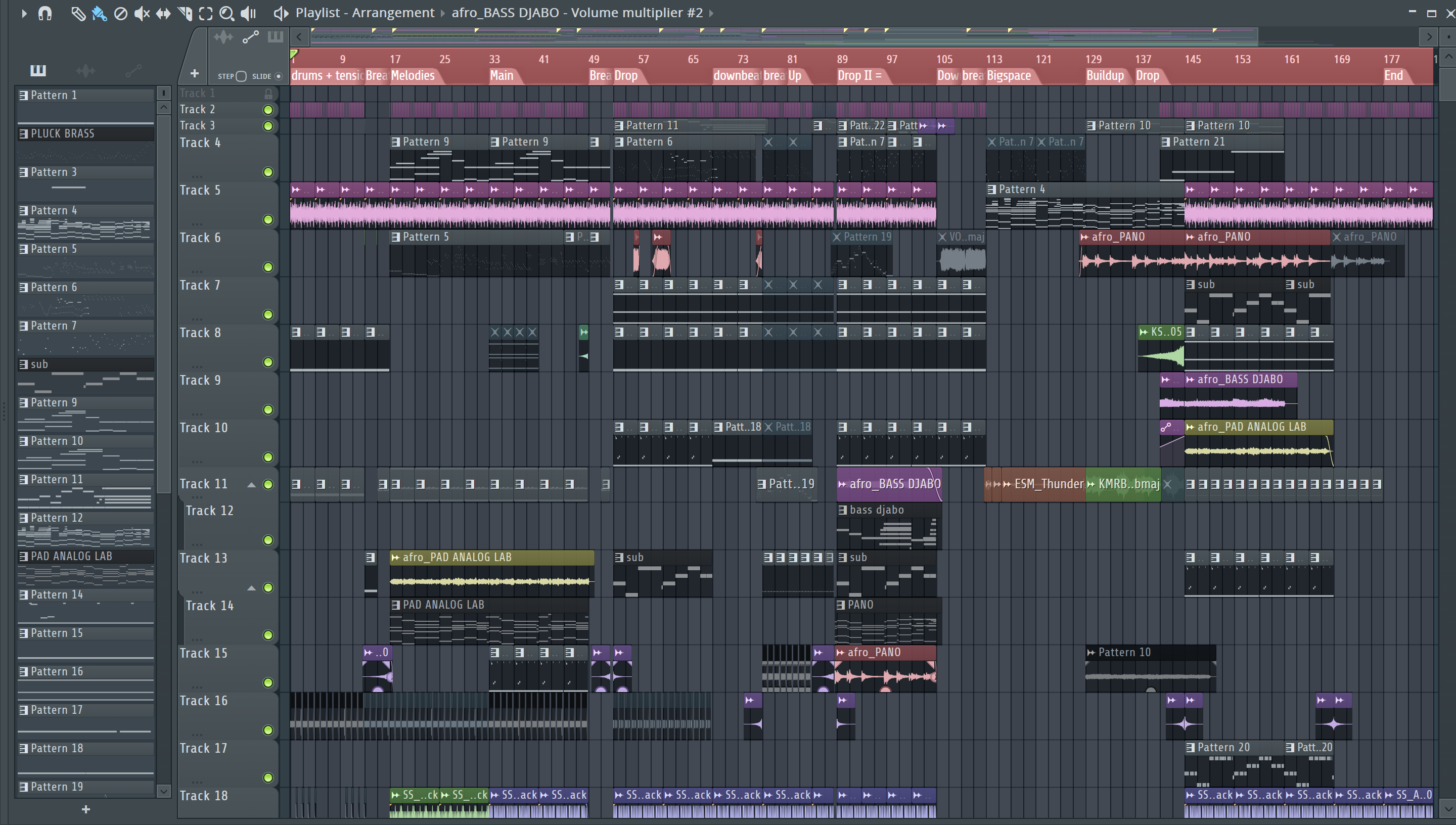The width and height of the screenshot is (1456, 825).
Task: Click picker scrollbar down arrow
Action: click(x=163, y=791)
